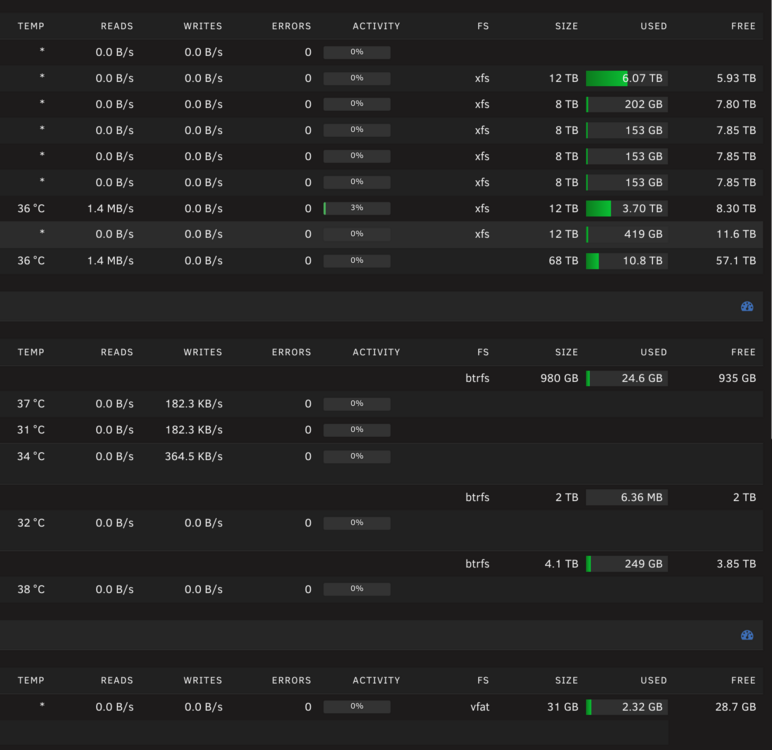Viewport: 772px width, 750px height.
Task: Click the 3% activity bar
Action: (x=357, y=208)
